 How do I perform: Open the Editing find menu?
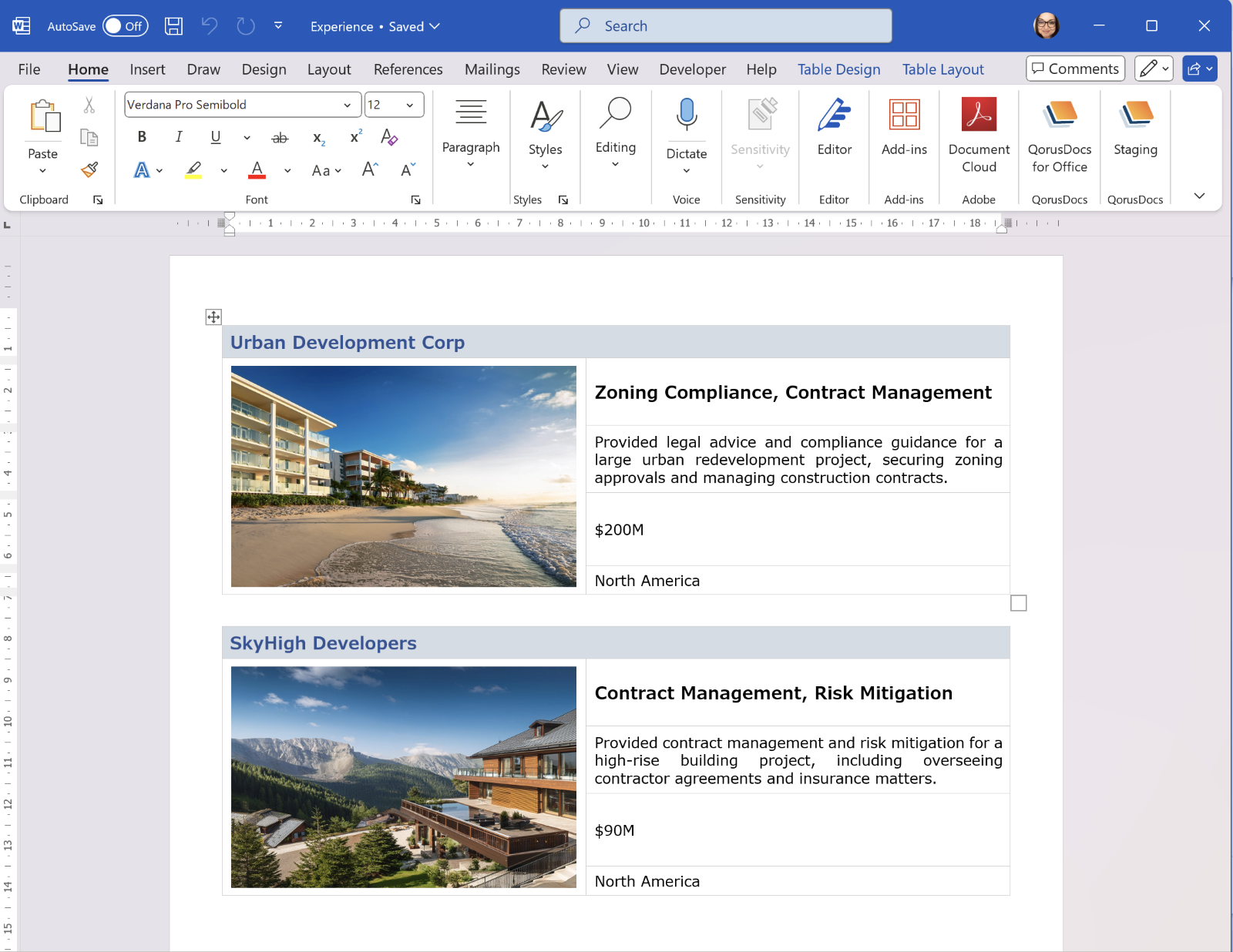pyautogui.click(x=616, y=133)
